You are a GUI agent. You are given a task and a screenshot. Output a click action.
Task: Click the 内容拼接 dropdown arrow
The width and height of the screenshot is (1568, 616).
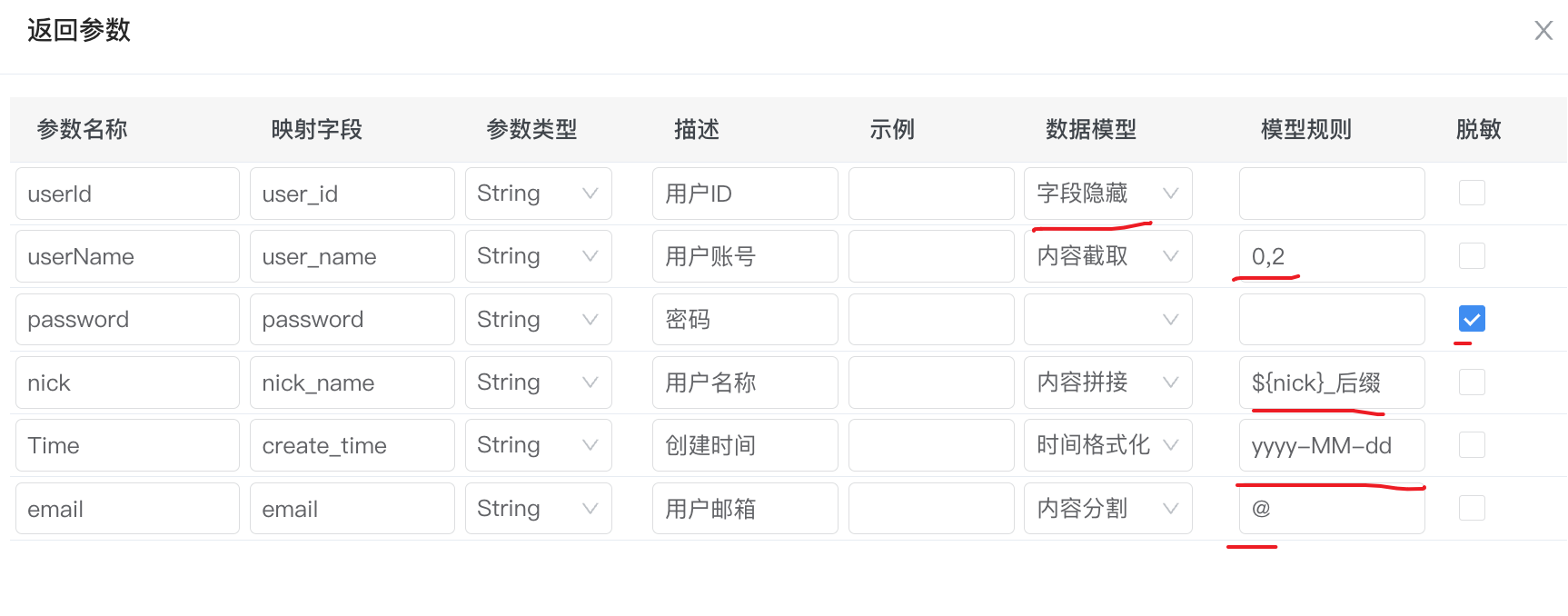click(x=1170, y=383)
